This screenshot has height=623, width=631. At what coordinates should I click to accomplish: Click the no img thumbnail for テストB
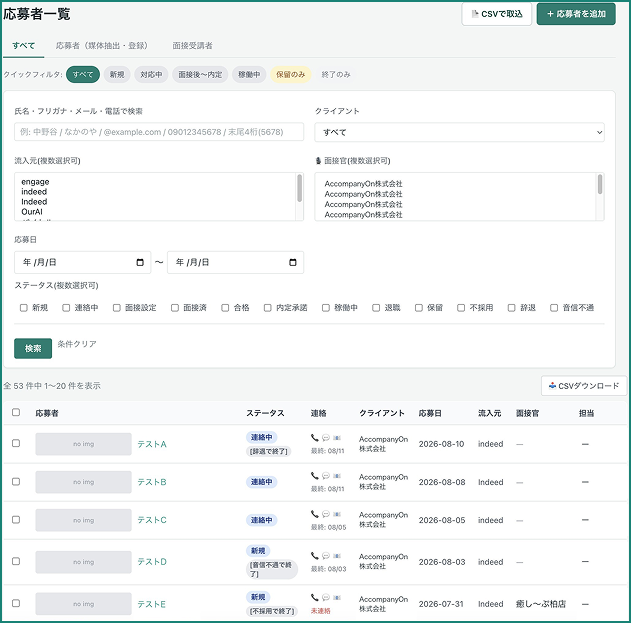coord(83,482)
